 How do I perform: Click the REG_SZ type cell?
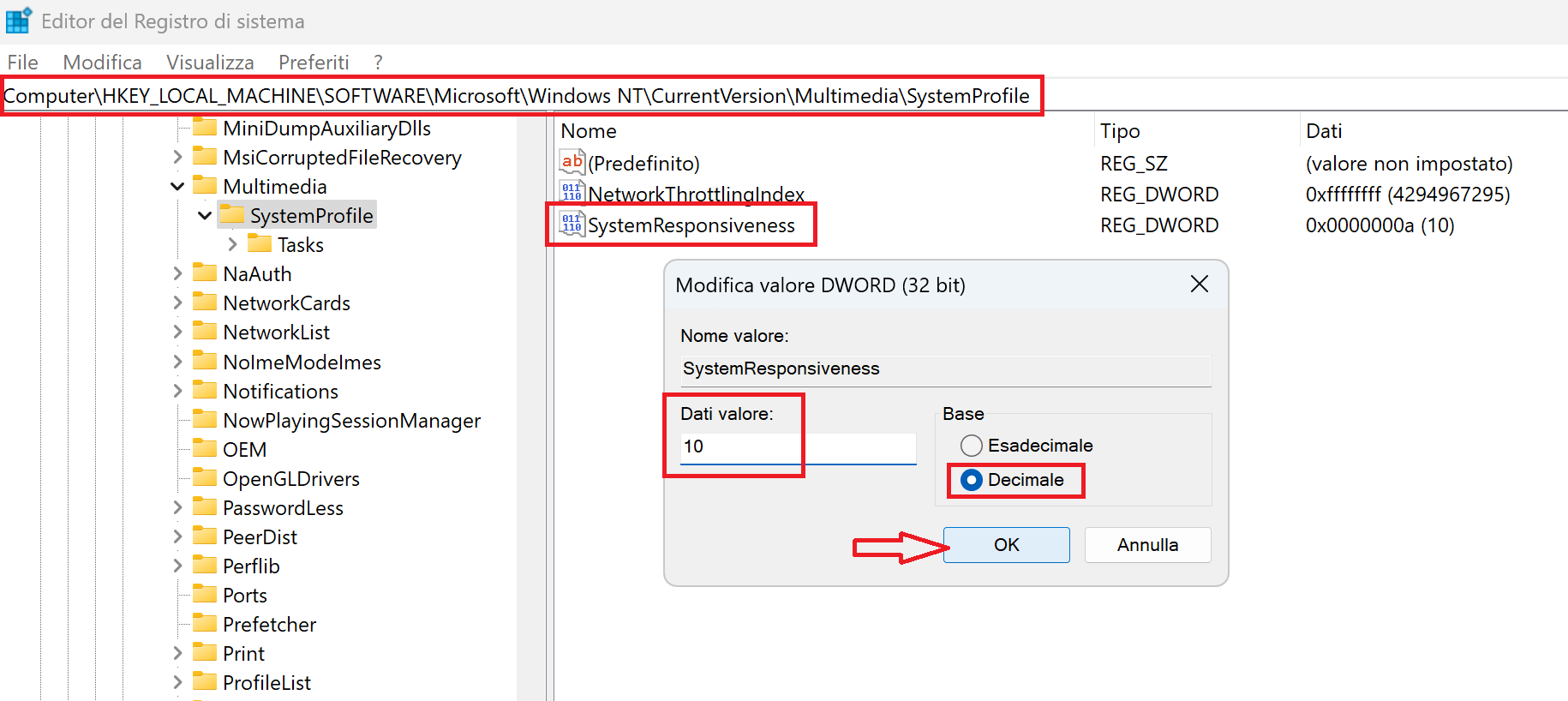pos(1134,164)
